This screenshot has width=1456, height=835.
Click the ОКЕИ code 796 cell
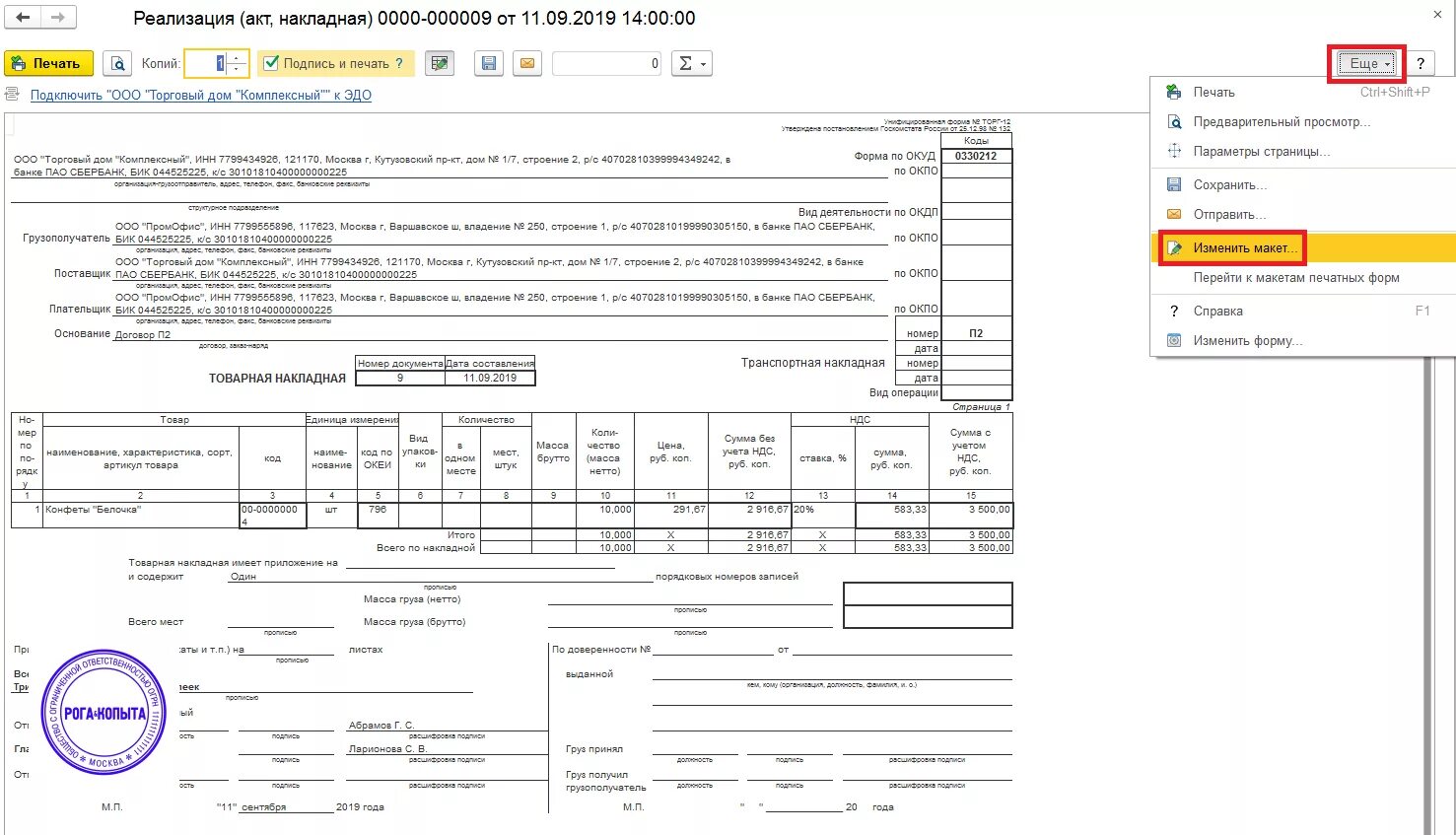tap(378, 515)
